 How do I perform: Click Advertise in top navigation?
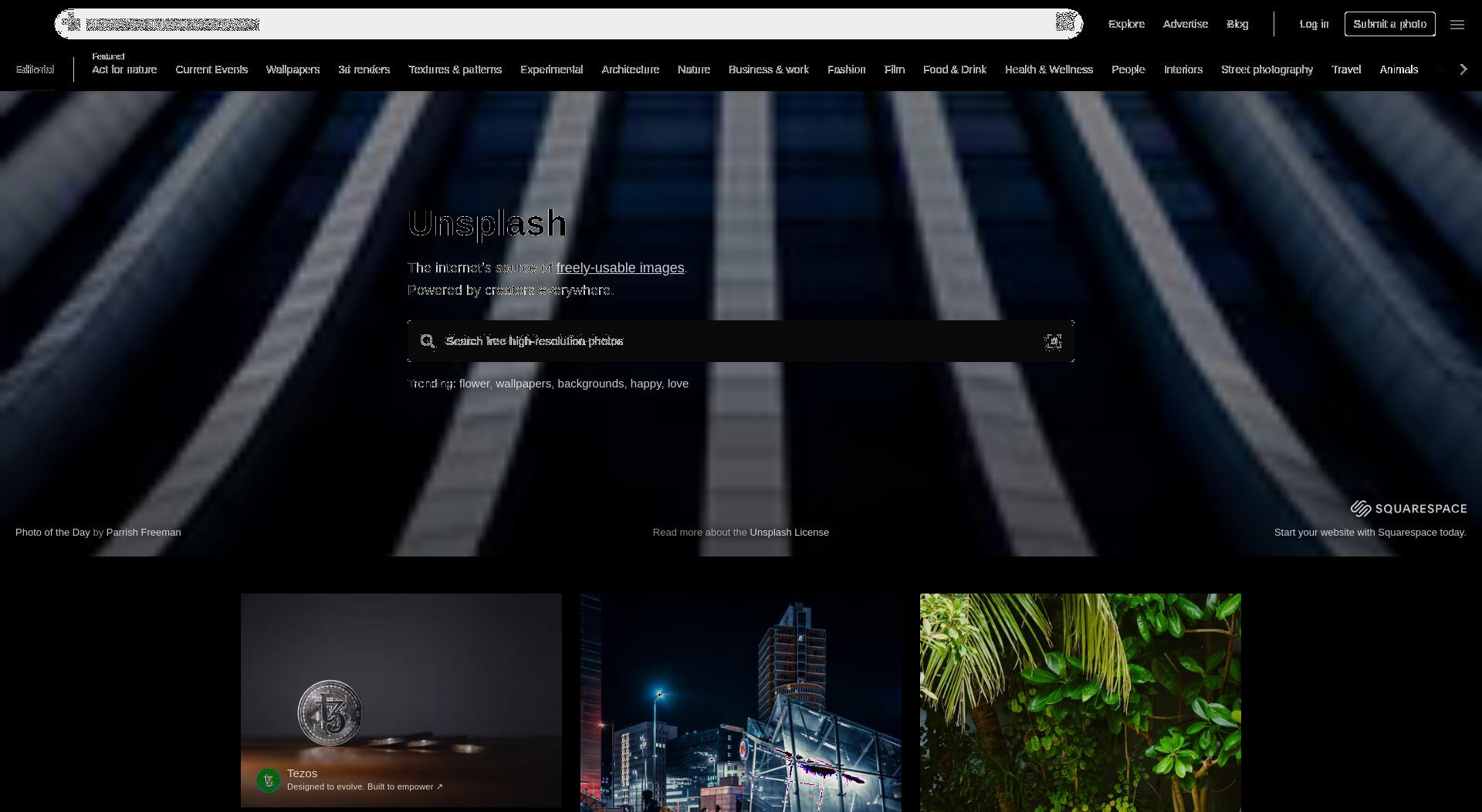1186,24
